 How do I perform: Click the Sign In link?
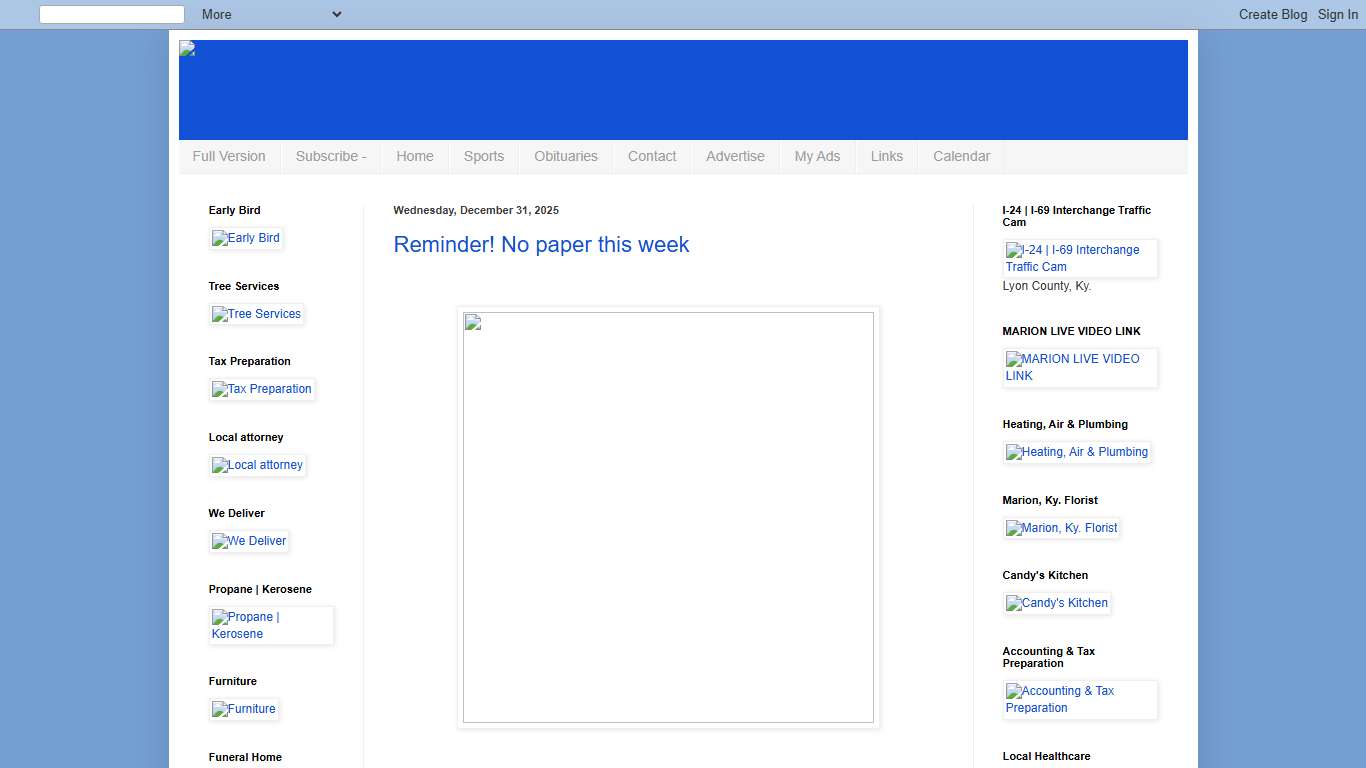tap(1337, 14)
